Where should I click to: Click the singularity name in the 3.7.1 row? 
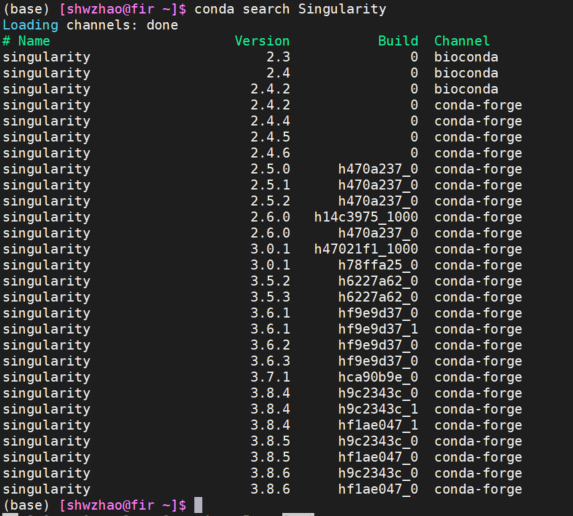46,377
